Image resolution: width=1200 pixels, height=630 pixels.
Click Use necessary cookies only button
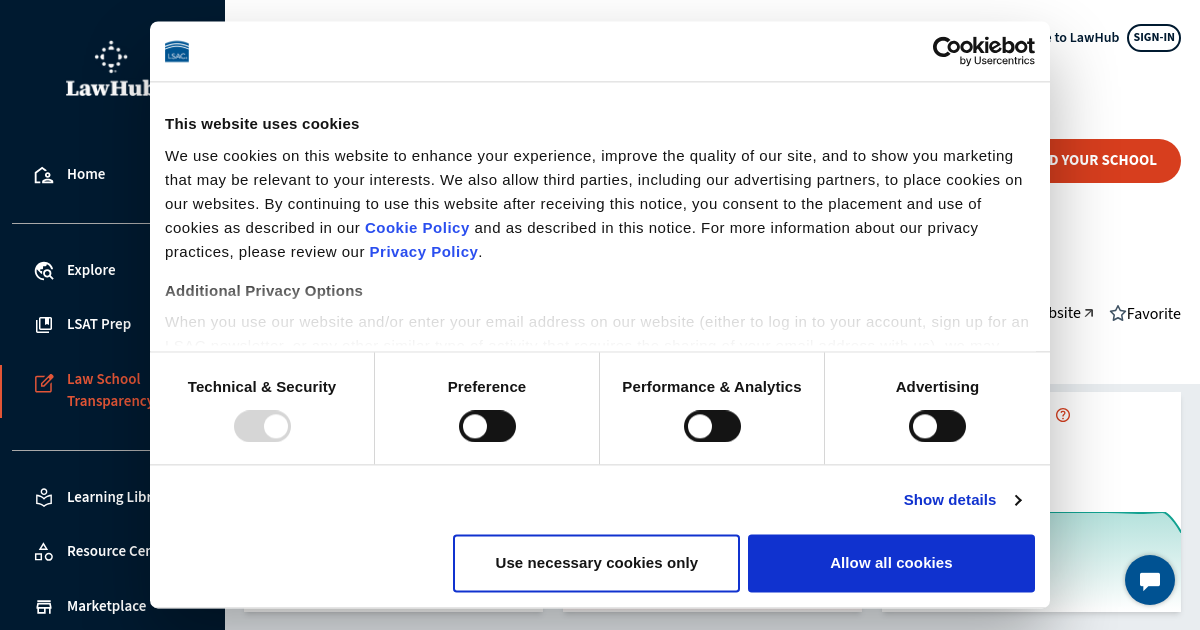pos(596,563)
